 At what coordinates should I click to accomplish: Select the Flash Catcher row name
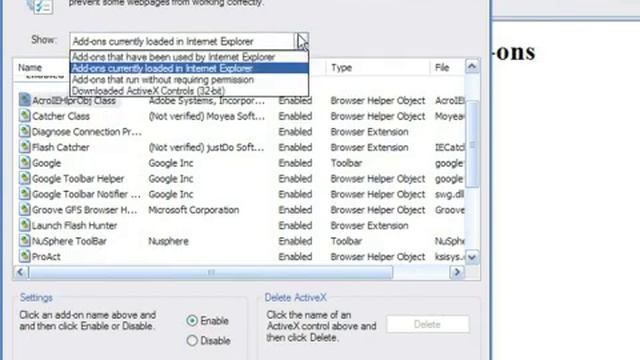point(60,147)
